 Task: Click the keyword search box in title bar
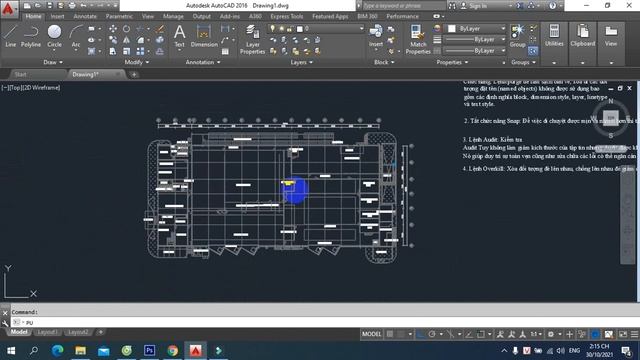403,6
